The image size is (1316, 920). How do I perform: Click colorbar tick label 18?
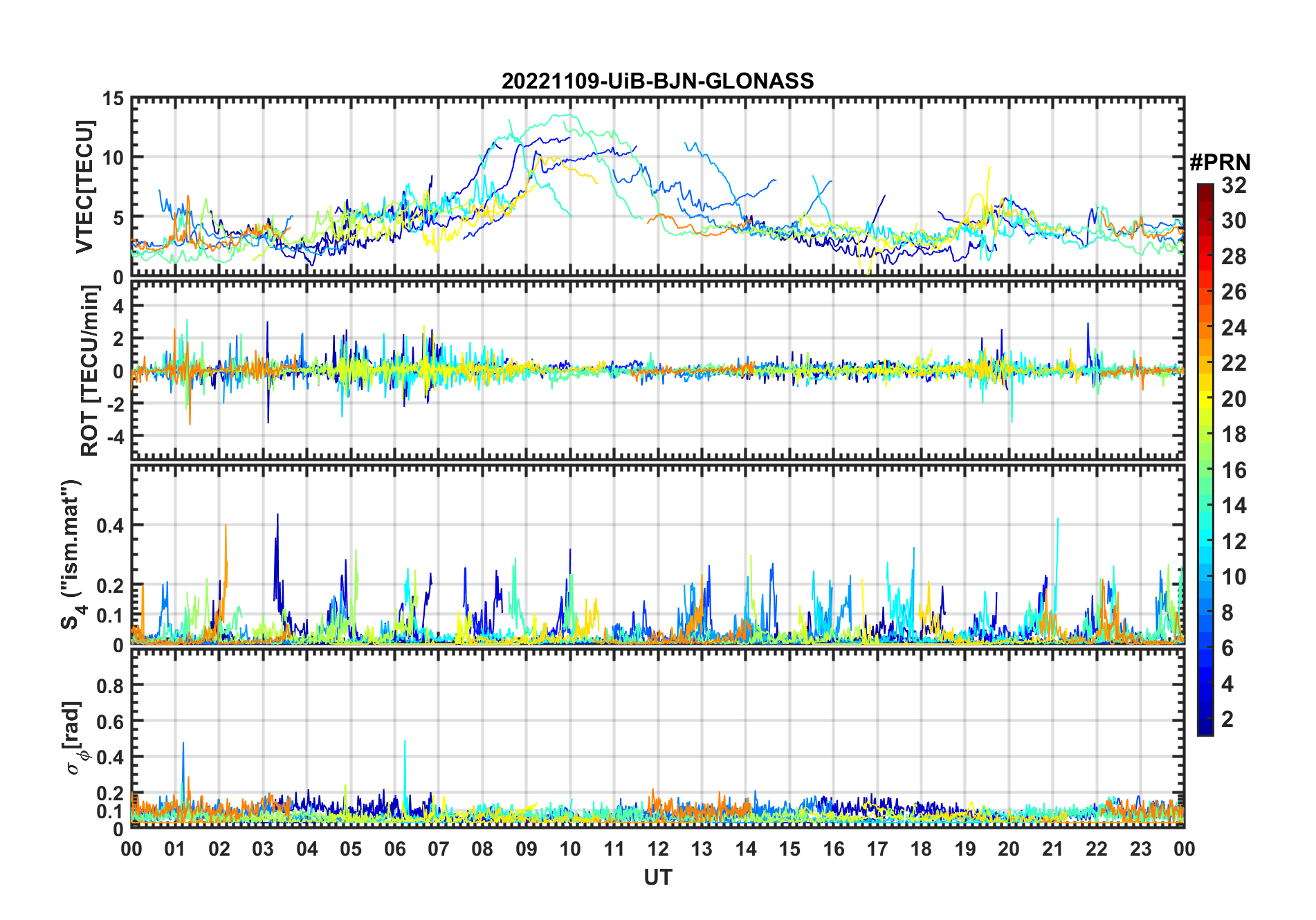(1234, 434)
